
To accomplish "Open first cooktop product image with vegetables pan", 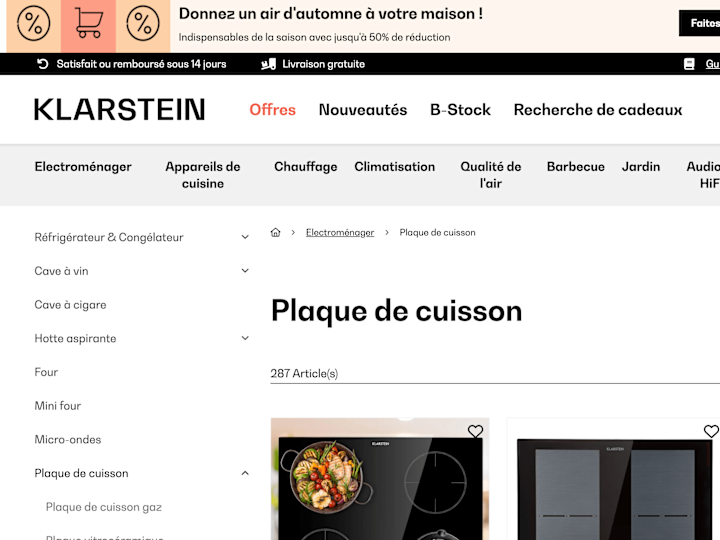I will tap(380, 479).
